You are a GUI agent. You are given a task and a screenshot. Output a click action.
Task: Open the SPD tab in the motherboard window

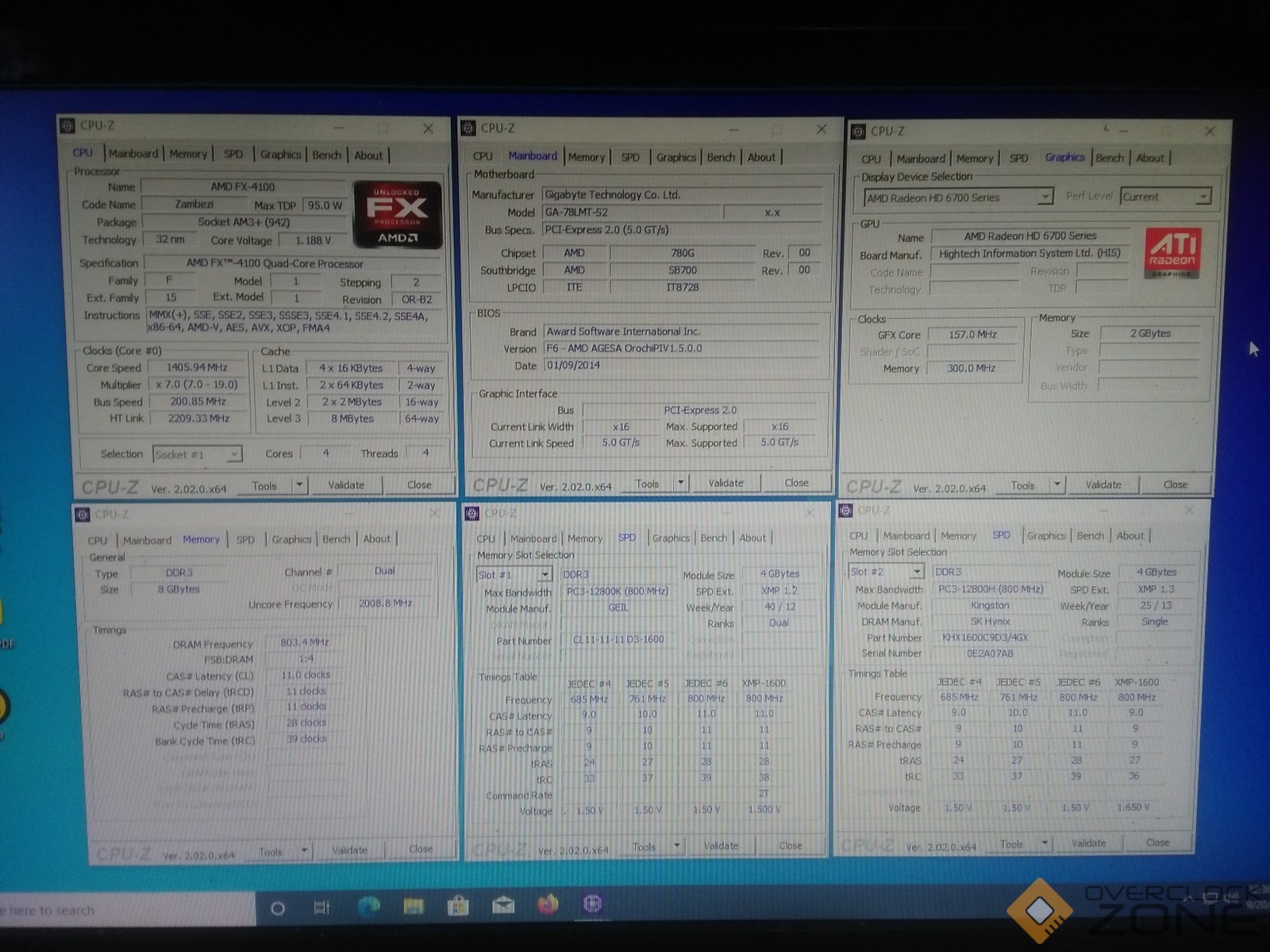coord(630,157)
